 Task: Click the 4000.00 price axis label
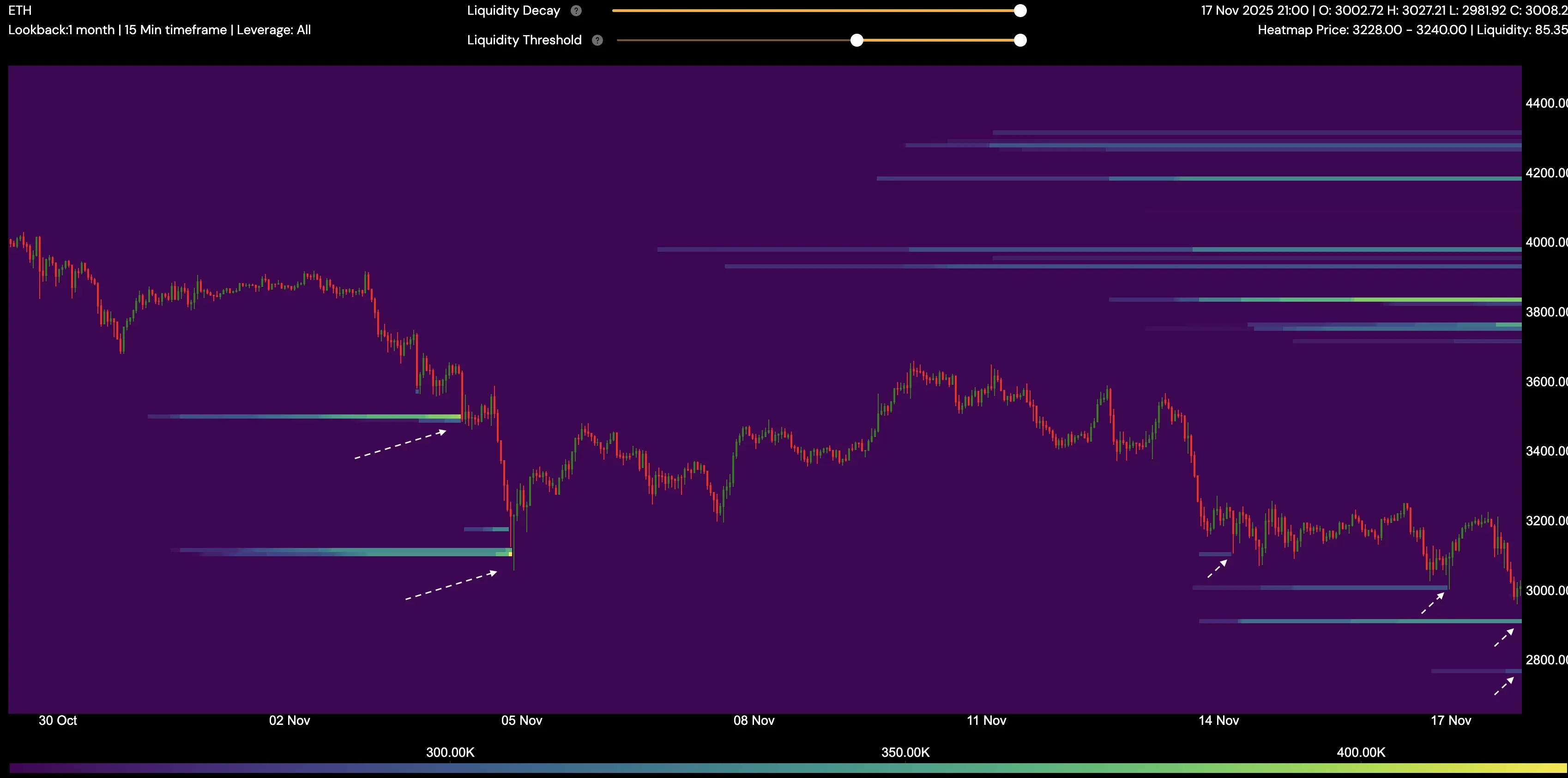click(x=1545, y=243)
